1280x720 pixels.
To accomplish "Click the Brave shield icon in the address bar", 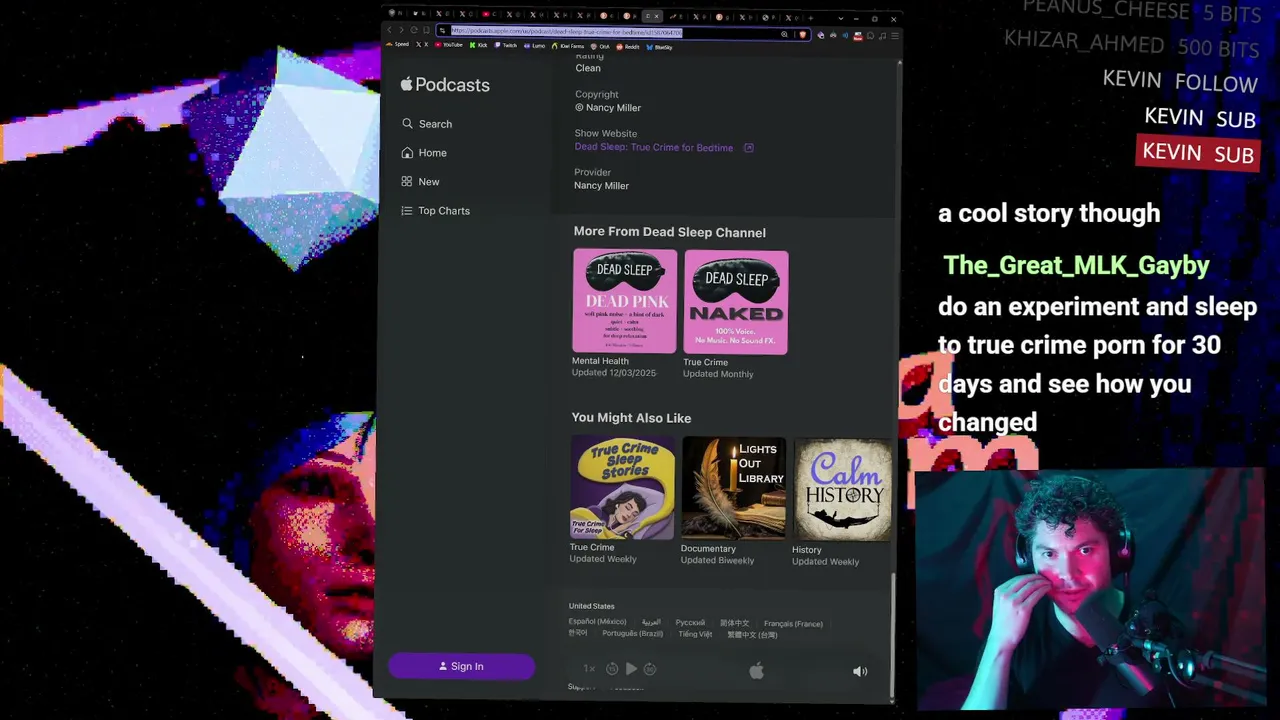I will 802,34.
